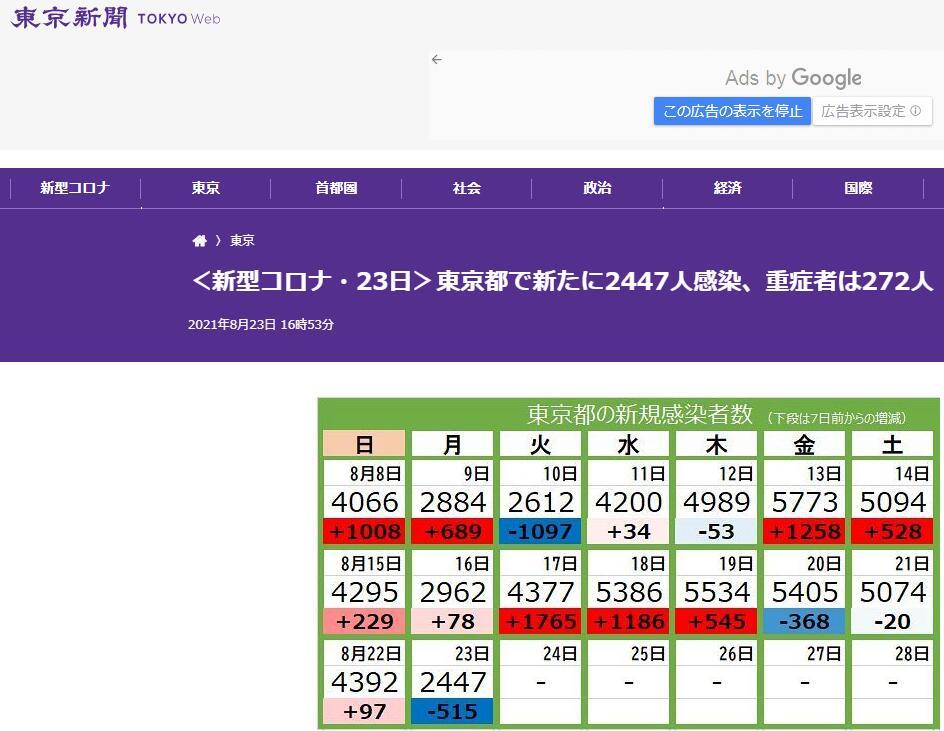Click the +97 change cell

pyautogui.click(x=364, y=711)
